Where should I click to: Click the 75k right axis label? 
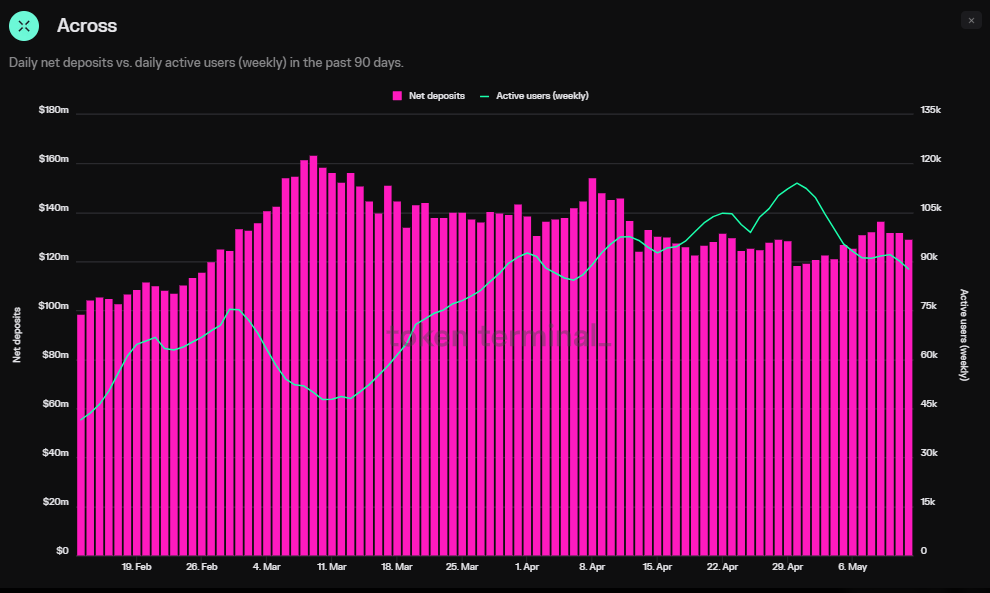pyautogui.click(x=929, y=306)
